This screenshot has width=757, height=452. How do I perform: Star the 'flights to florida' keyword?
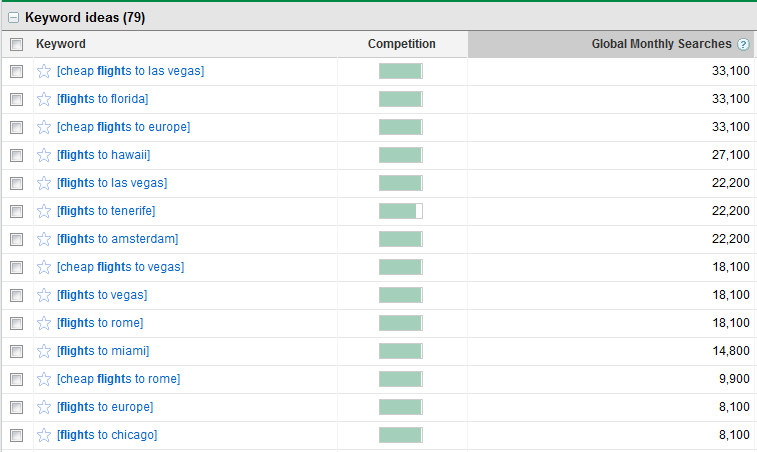point(44,99)
